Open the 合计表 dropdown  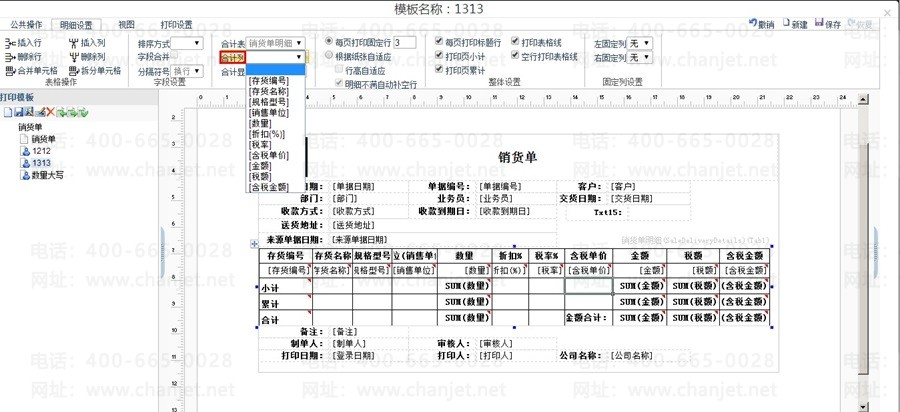coord(276,43)
